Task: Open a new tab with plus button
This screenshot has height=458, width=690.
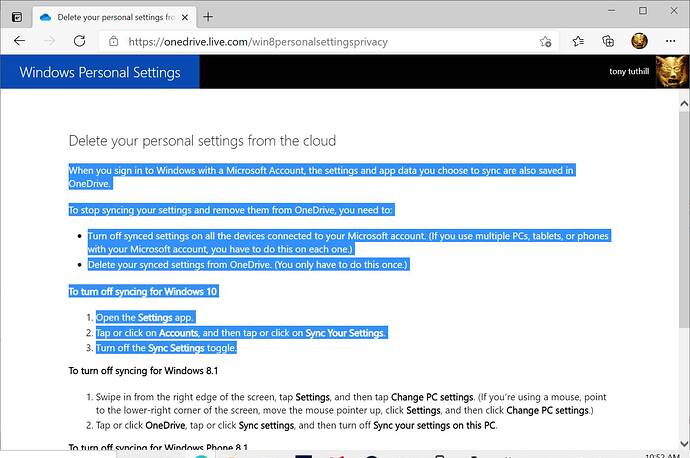Action: coord(208,17)
